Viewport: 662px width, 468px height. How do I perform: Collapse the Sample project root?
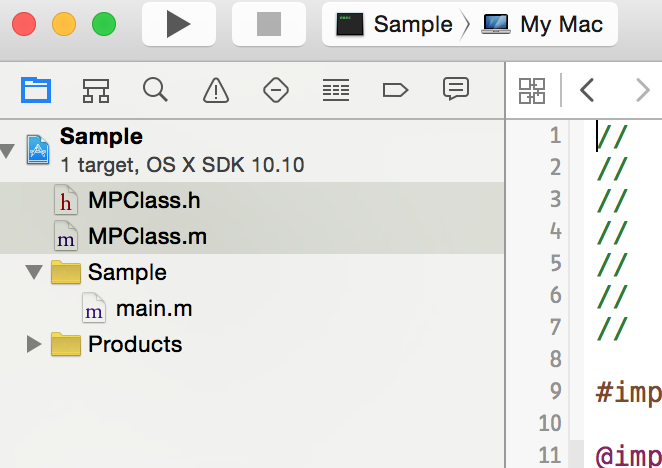[x=8, y=150]
